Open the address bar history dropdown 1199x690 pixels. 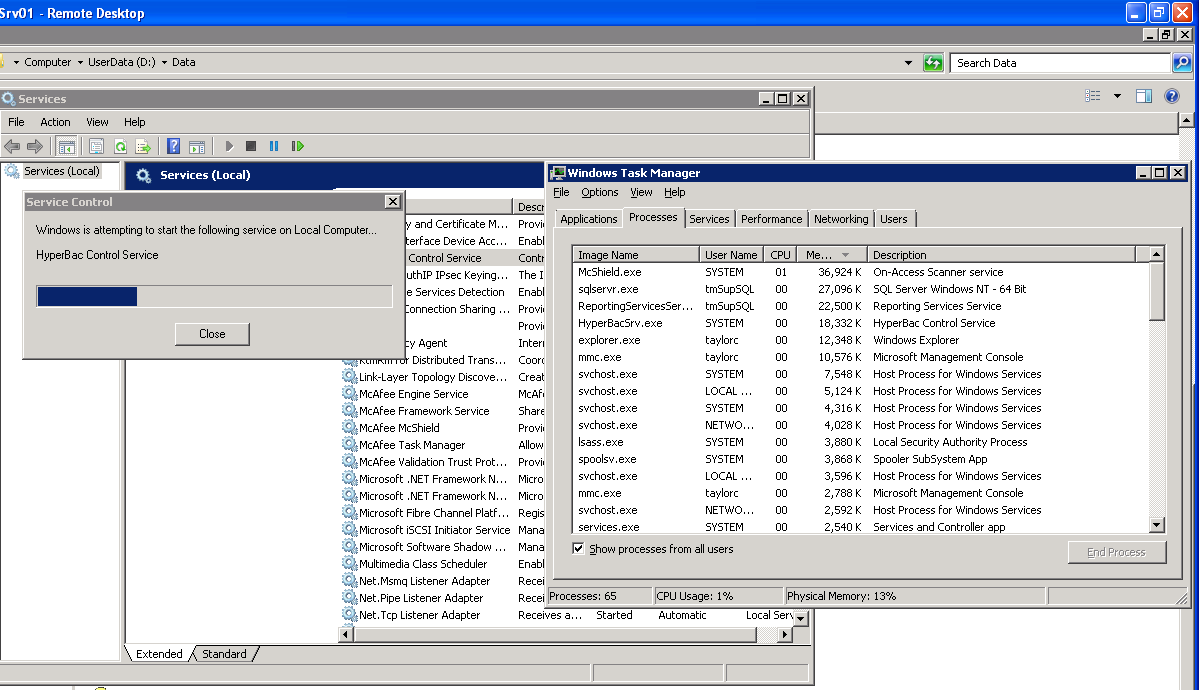(908, 62)
